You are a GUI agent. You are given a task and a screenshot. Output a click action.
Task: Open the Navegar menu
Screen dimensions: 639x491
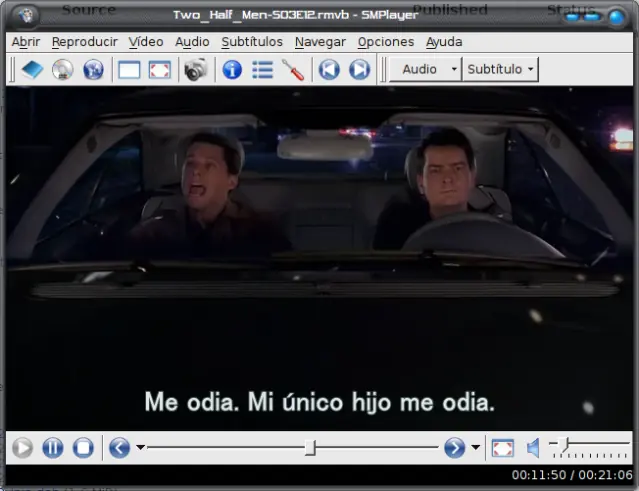point(320,42)
